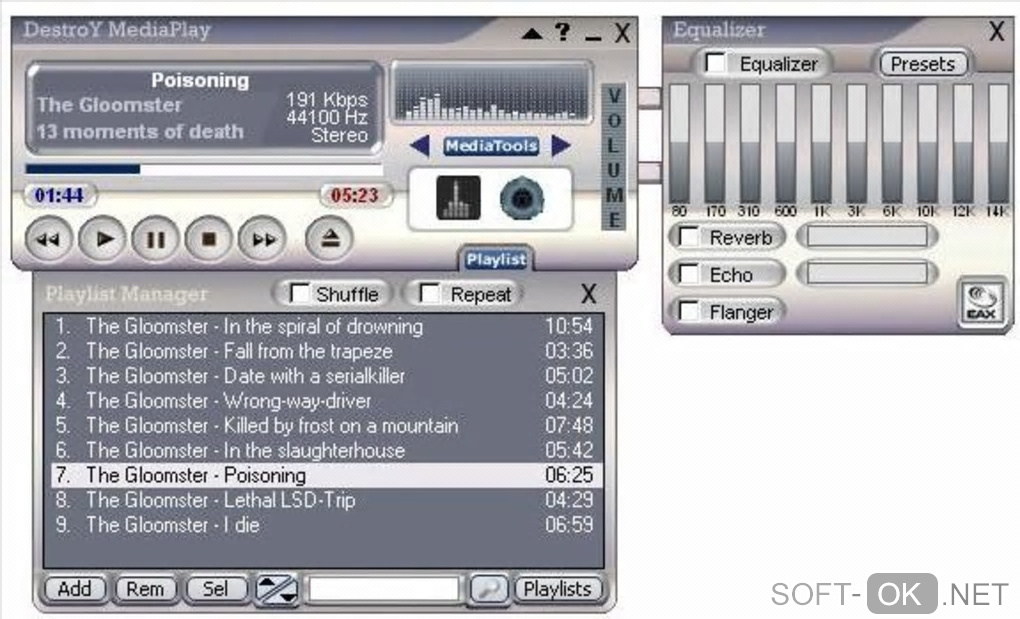Image resolution: width=1020 pixels, height=619 pixels.
Task: Skip ahead with the fast-forward button
Action: pyautogui.click(x=263, y=239)
